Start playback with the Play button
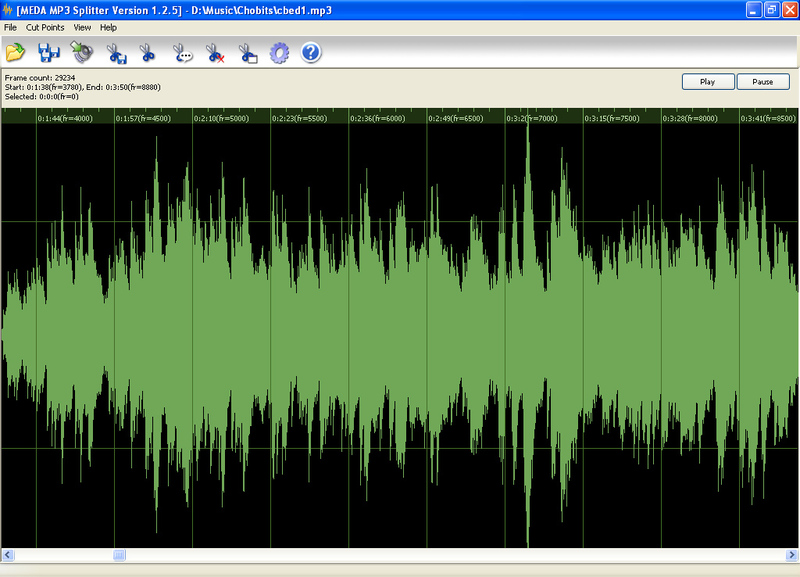Image resolution: width=800 pixels, height=577 pixels. (x=708, y=82)
